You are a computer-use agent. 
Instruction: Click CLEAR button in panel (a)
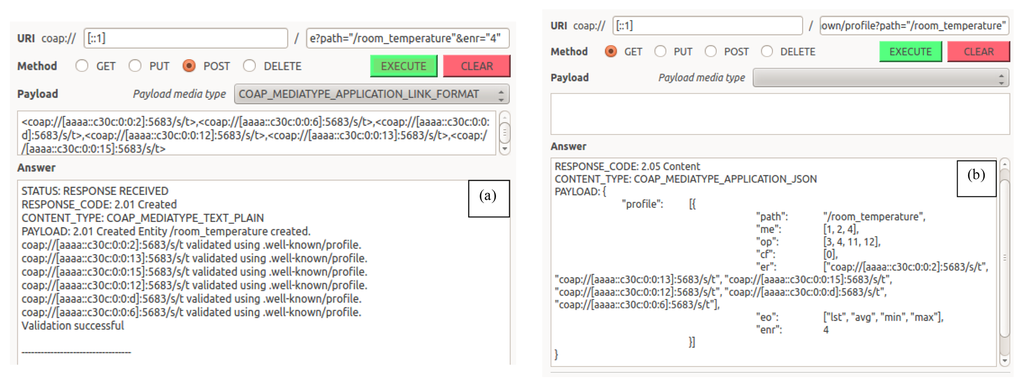pyautogui.click(x=477, y=66)
